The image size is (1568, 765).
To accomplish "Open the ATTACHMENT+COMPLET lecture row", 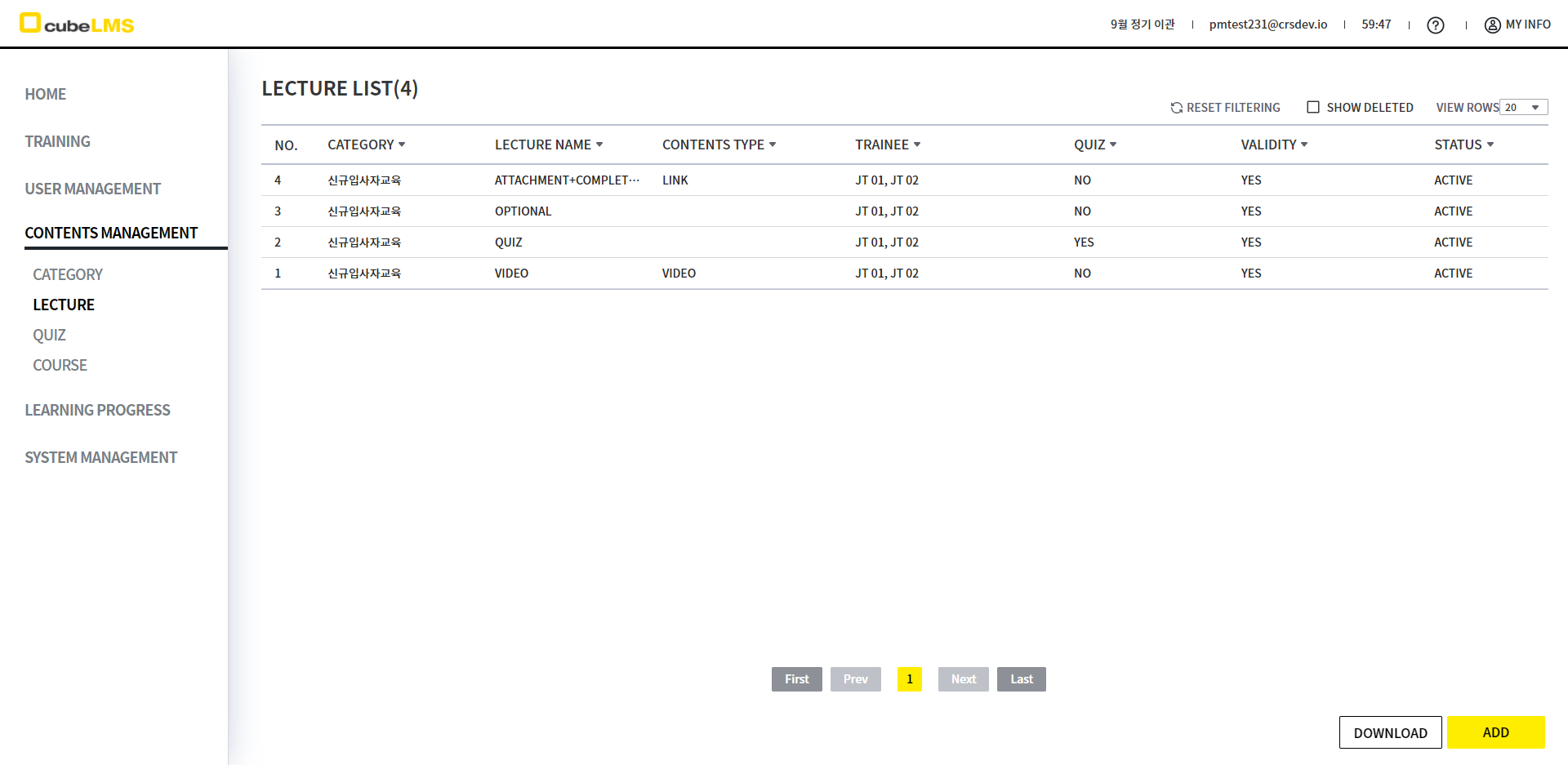I will 566,180.
